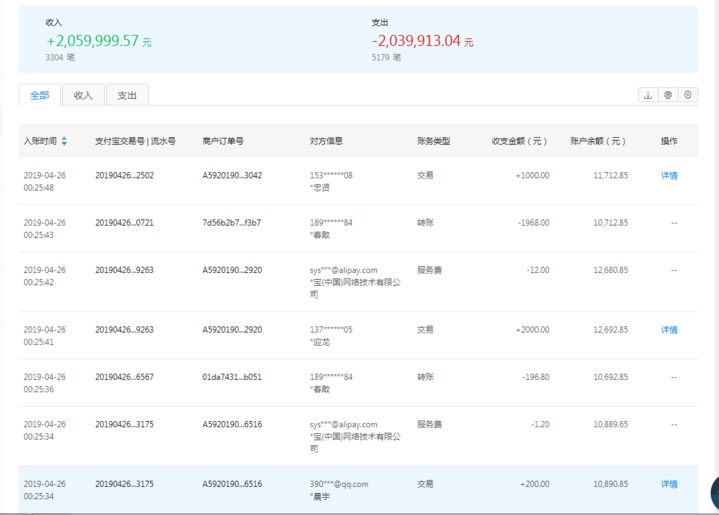Click the 入账时间 column header

pyautogui.click(x=40, y=141)
